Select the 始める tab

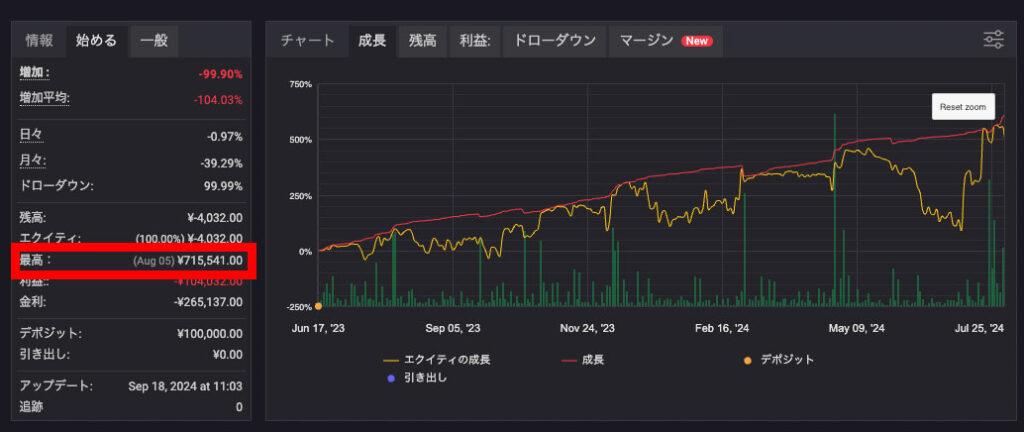coord(97,40)
